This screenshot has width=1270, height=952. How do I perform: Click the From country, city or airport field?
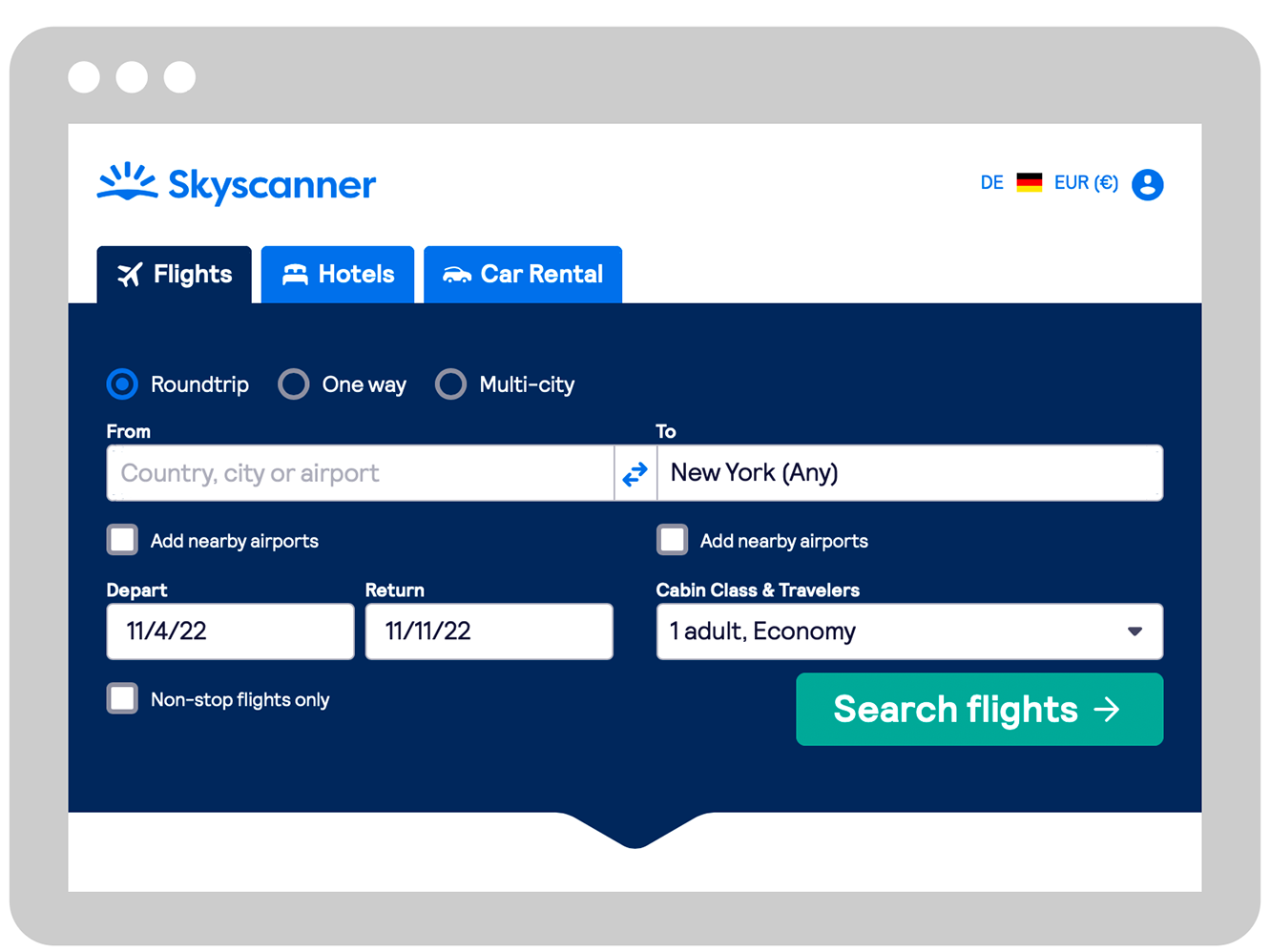point(360,472)
